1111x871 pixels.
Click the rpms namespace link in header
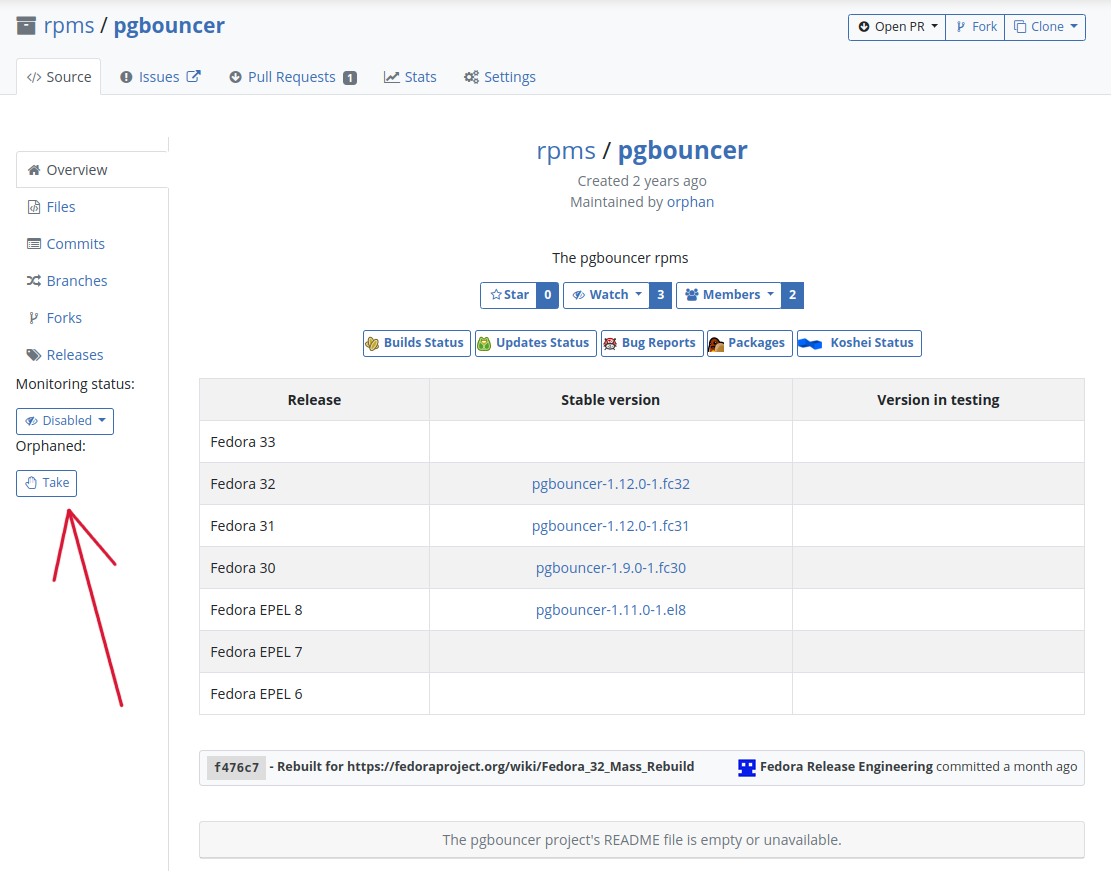pyautogui.click(x=69, y=26)
